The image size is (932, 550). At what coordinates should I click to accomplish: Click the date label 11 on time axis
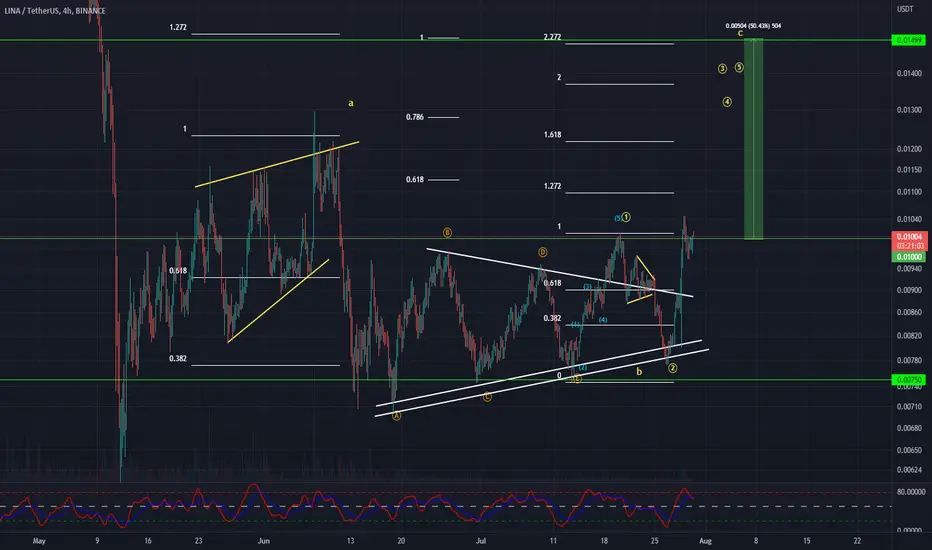553,541
